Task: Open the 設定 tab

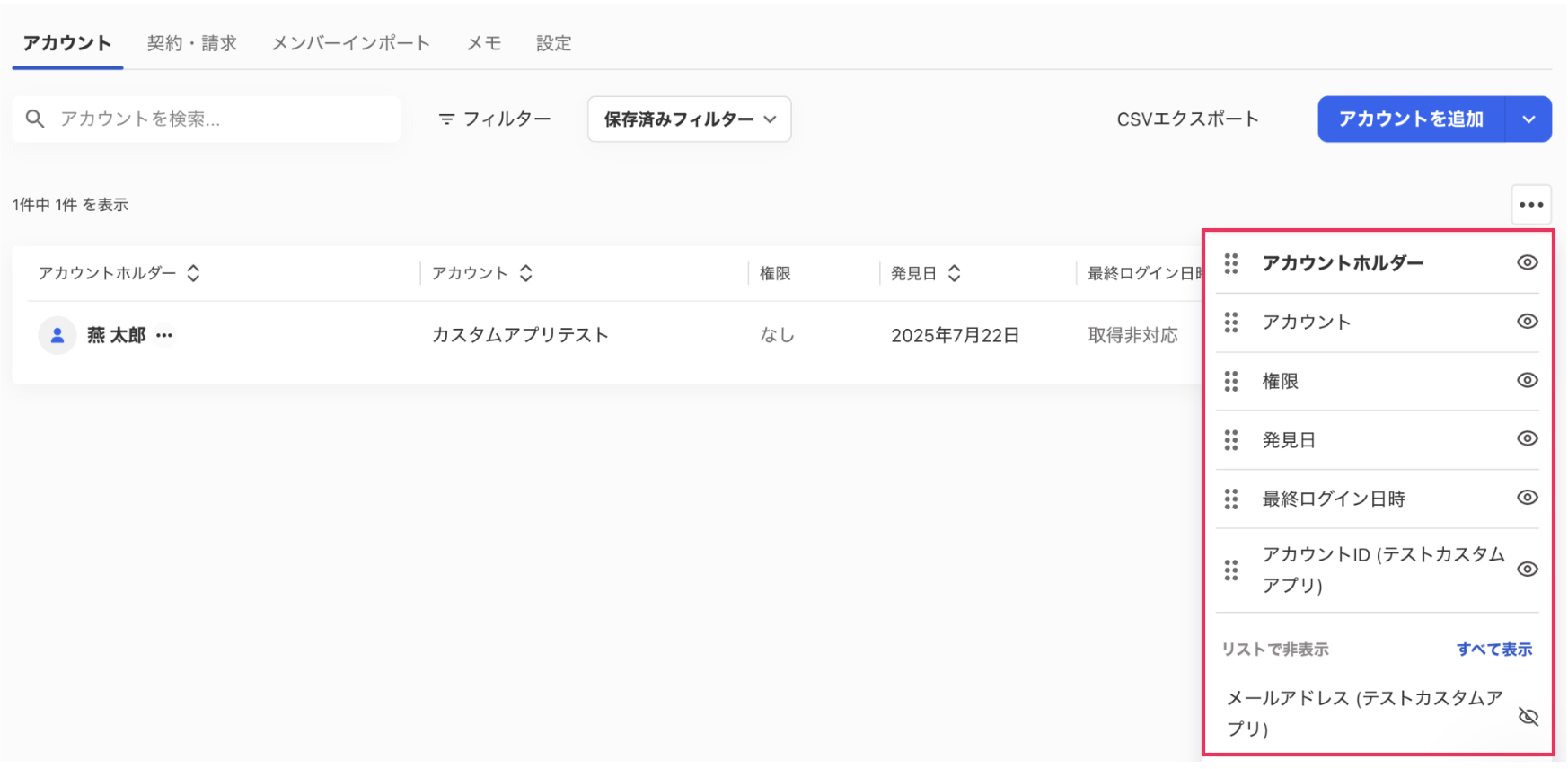Action: (x=554, y=43)
